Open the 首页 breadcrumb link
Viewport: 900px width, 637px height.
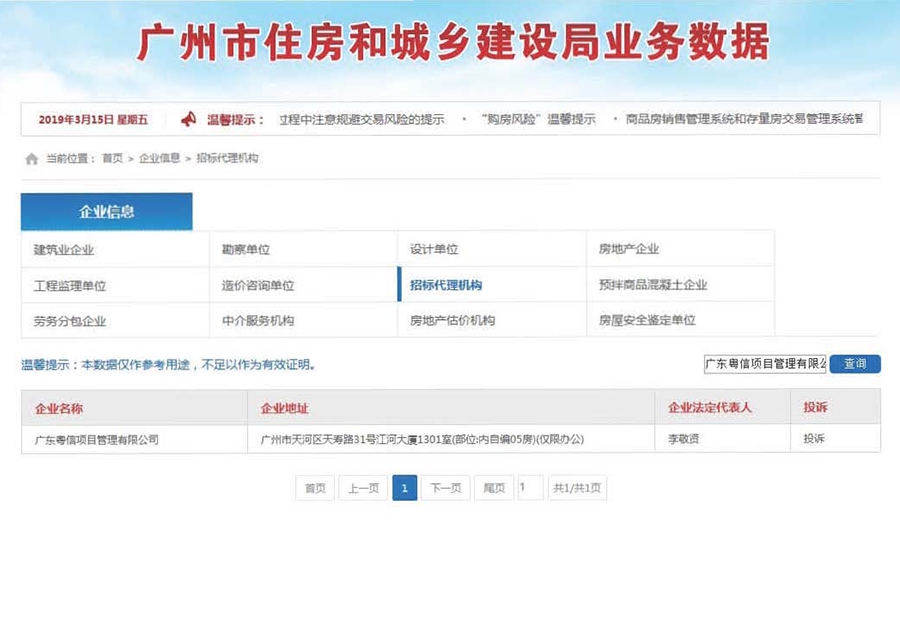(x=112, y=159)
